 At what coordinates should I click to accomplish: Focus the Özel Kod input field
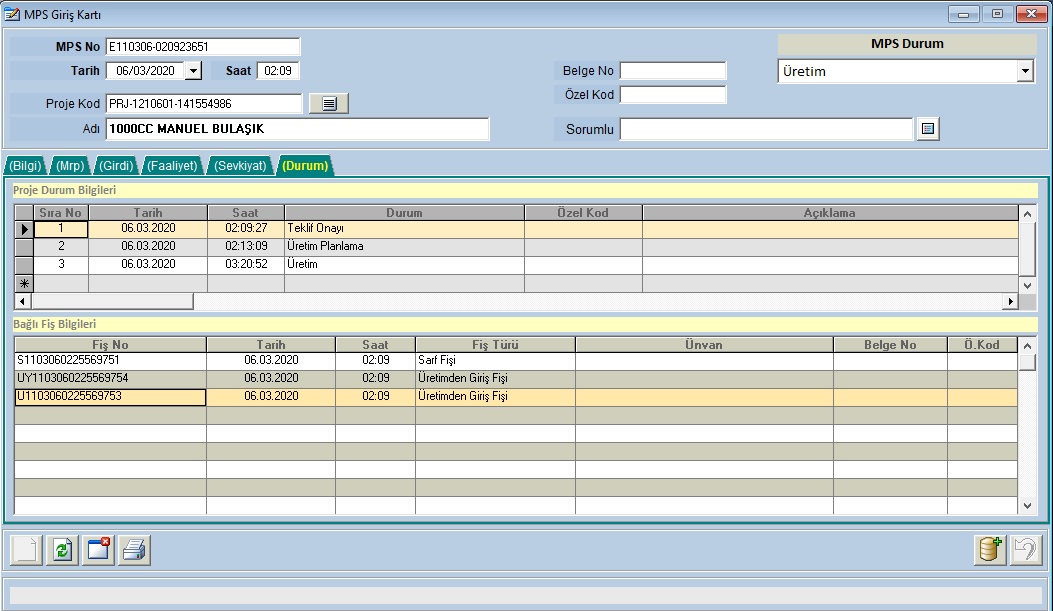coord(673,95)
